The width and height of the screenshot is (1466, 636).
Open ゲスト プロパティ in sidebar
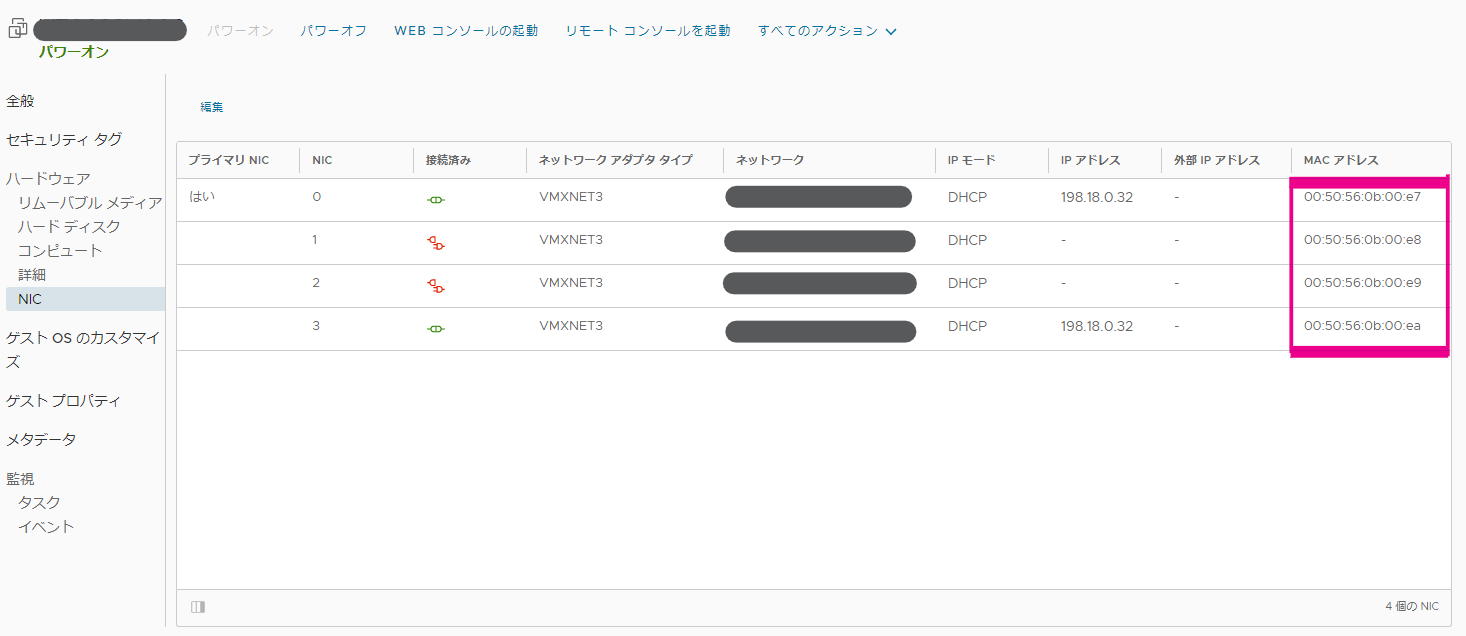pos(64,401)
